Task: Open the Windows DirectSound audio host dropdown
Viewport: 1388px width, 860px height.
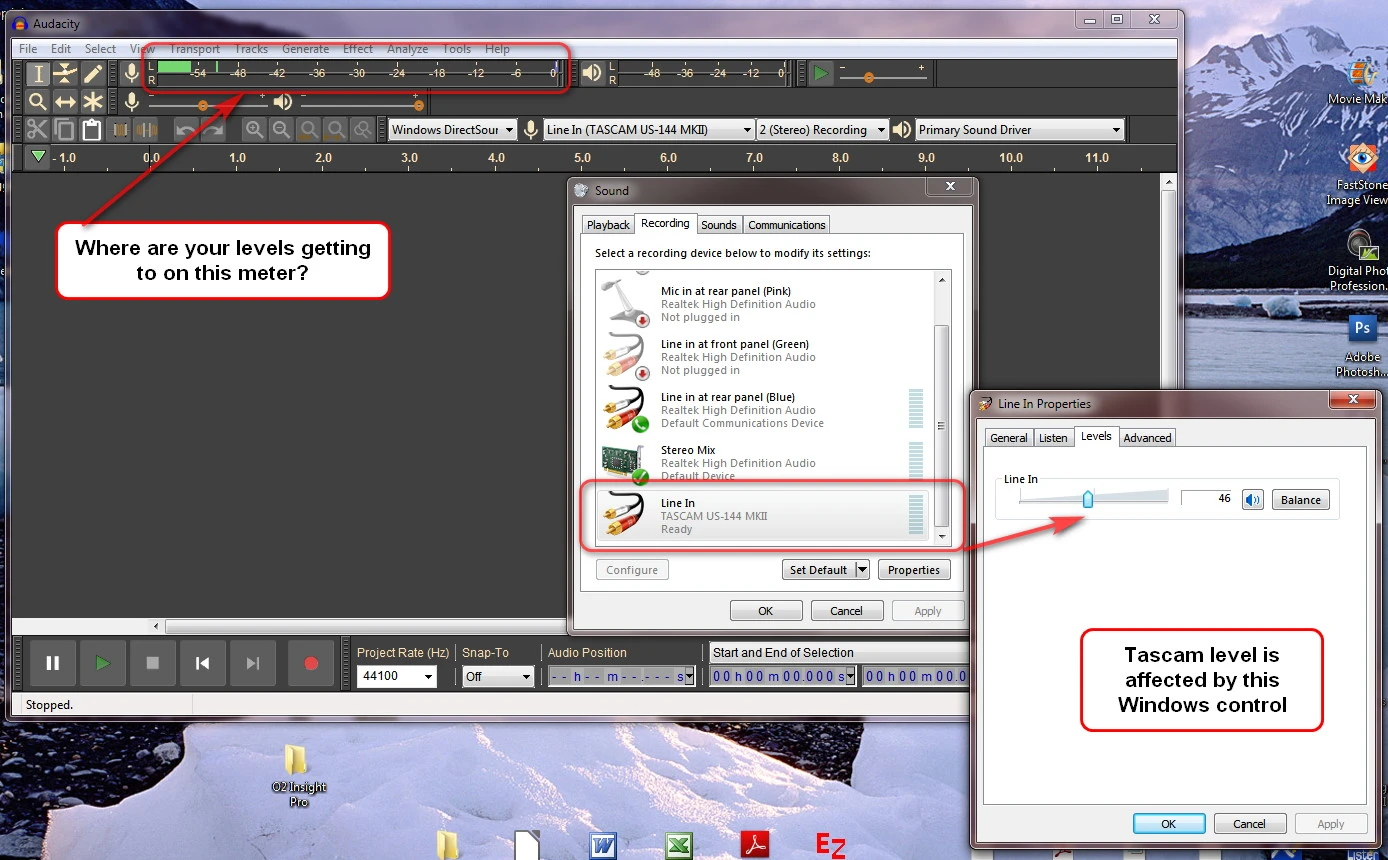Action: click(452, 130)
